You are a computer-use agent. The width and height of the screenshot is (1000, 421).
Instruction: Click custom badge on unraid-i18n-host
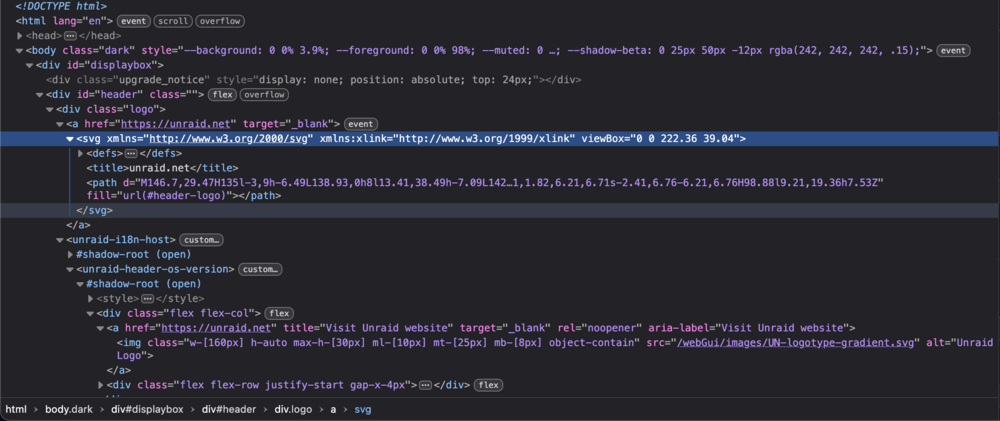click(x=201, y=240)
